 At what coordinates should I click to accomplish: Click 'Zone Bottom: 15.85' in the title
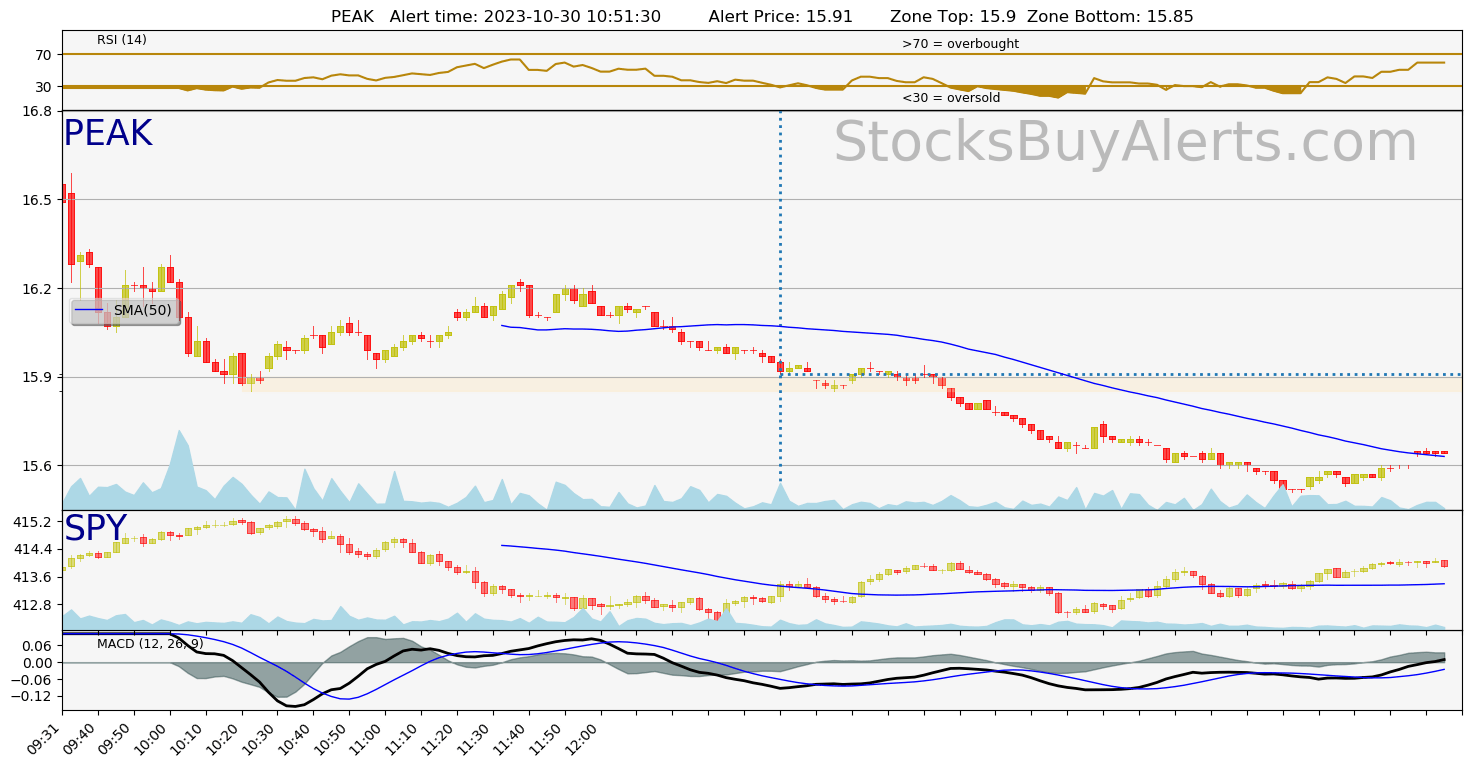pos(1110,17)
